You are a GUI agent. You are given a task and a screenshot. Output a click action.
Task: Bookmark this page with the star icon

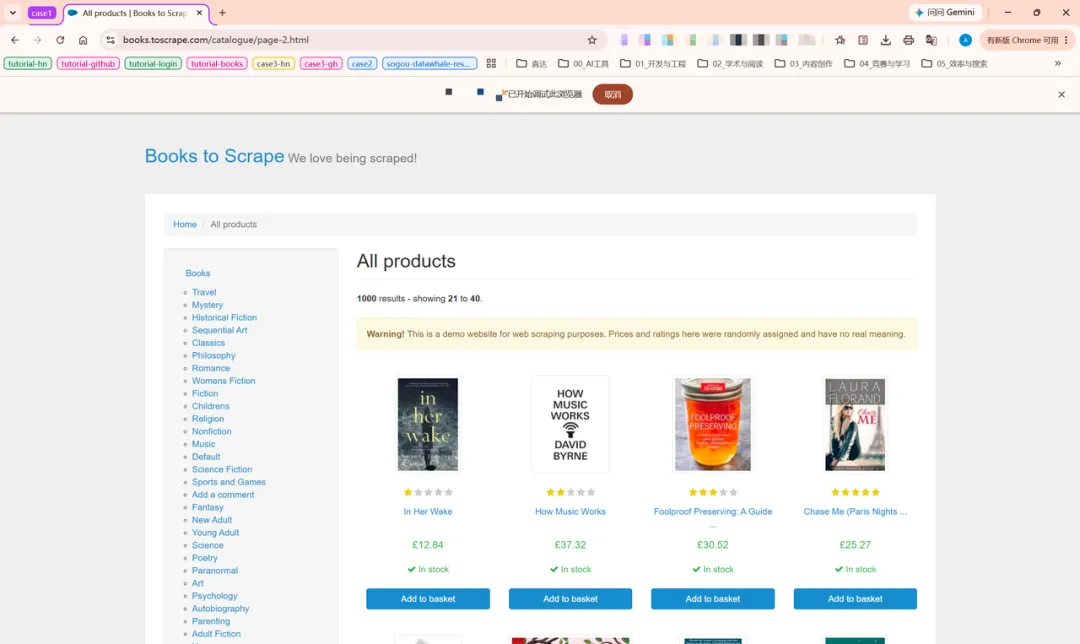592,40
